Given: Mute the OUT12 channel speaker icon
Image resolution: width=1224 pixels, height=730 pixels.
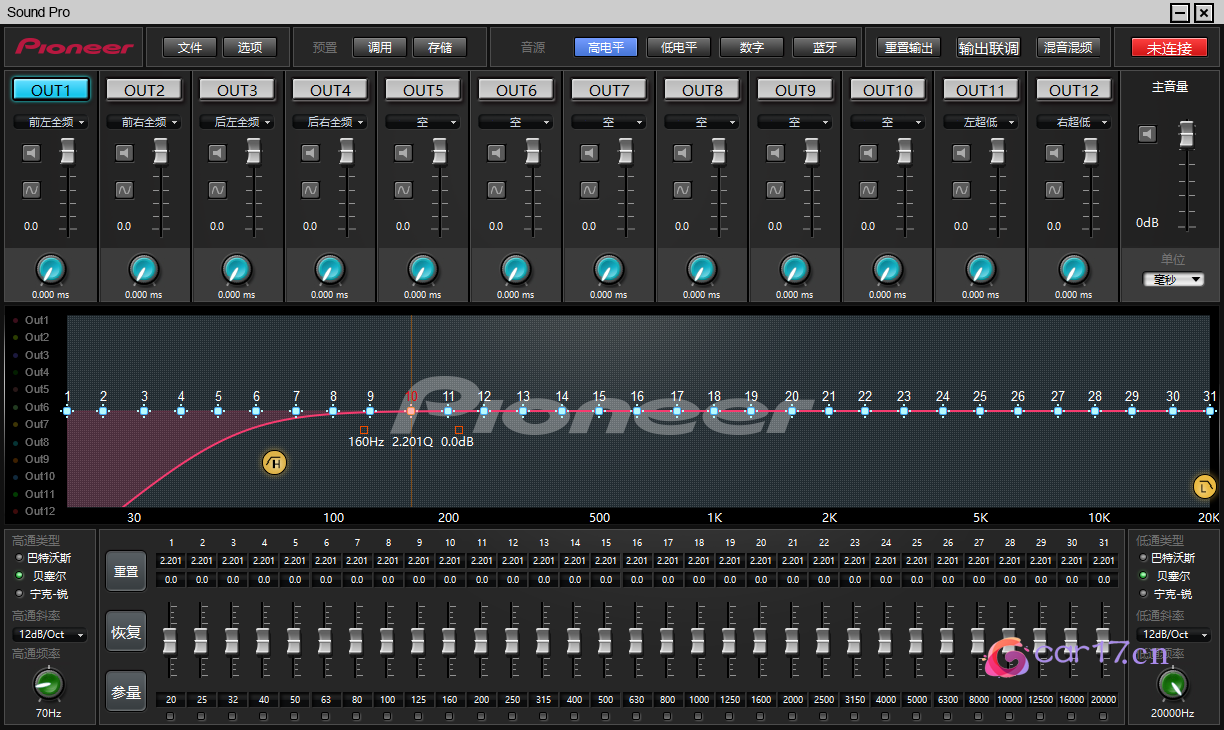Looking at the screenshot, I should point(1054,153).
